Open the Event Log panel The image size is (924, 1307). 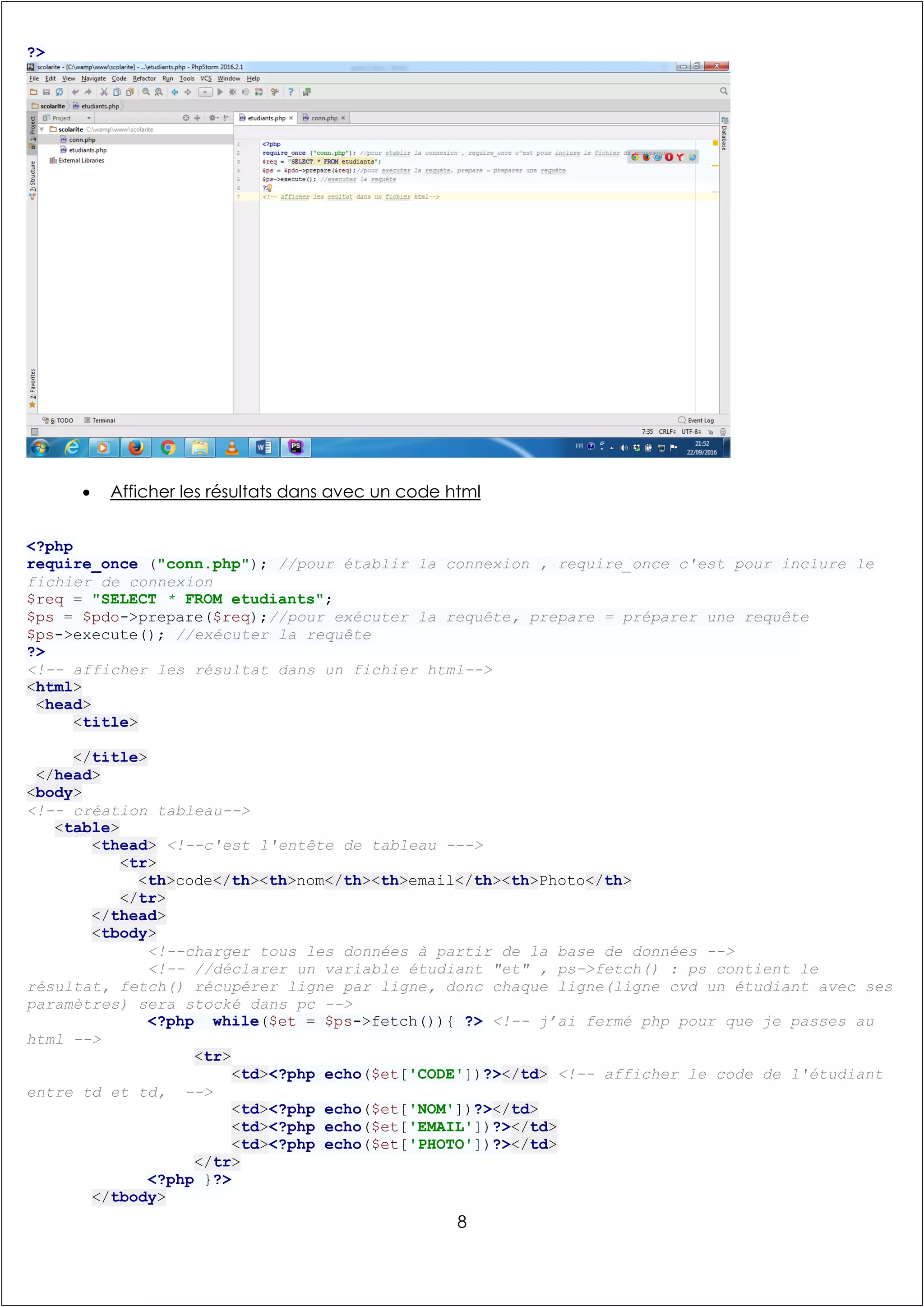coord(696,421)
